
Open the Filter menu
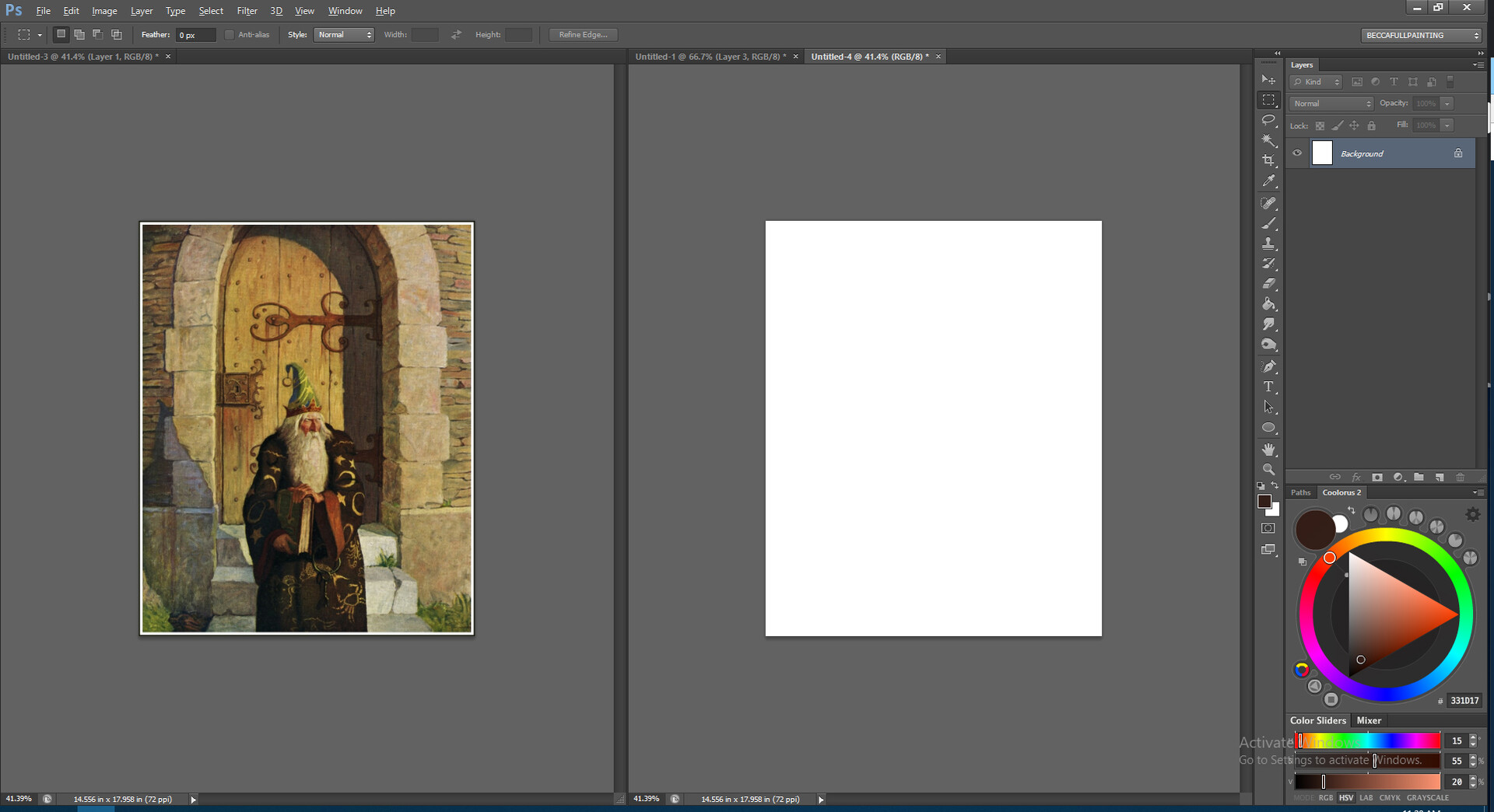pos(247,11)
